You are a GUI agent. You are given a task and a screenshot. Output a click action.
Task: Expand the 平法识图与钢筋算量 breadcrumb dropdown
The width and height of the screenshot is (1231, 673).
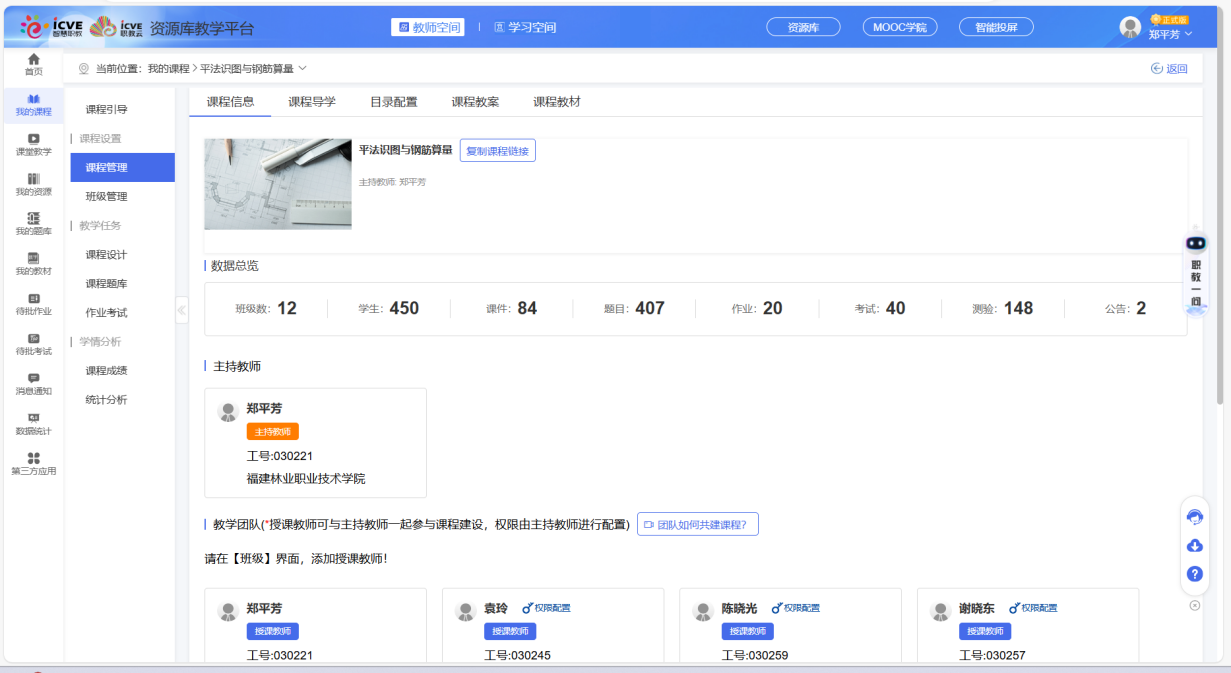(302, 68)
